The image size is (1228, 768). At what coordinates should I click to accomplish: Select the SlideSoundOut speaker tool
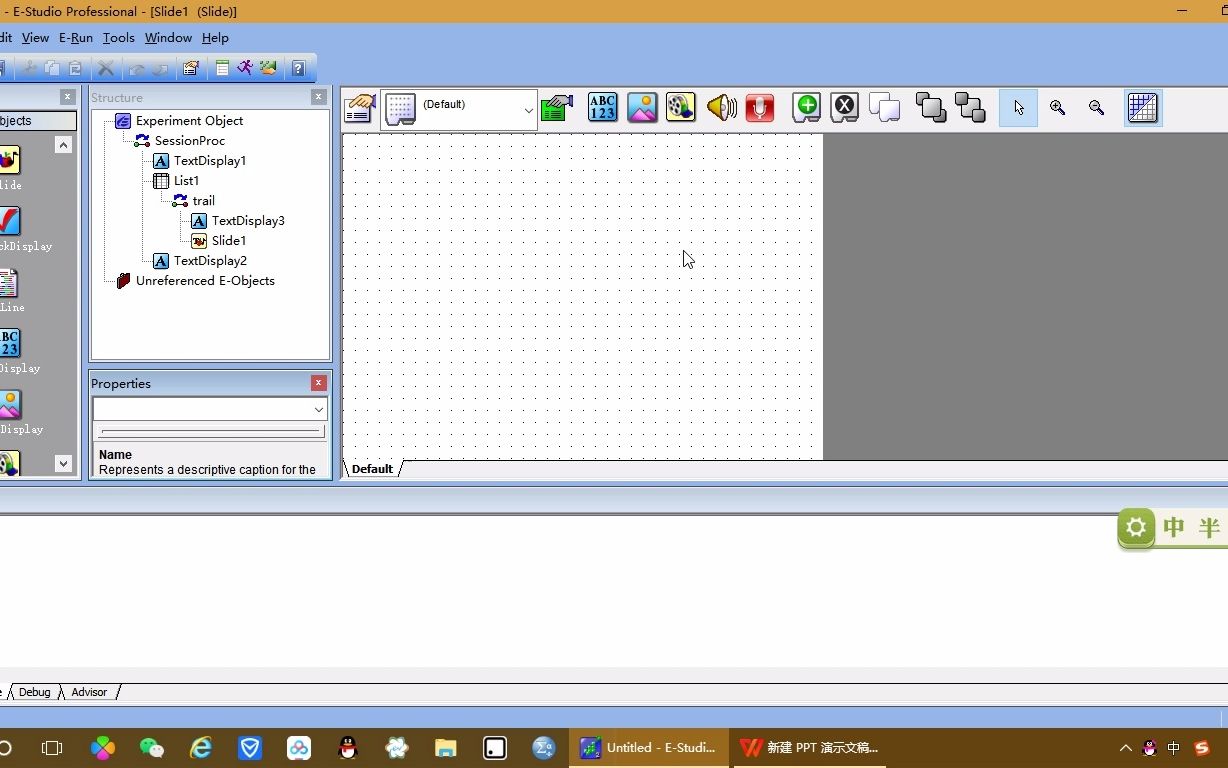721,108
